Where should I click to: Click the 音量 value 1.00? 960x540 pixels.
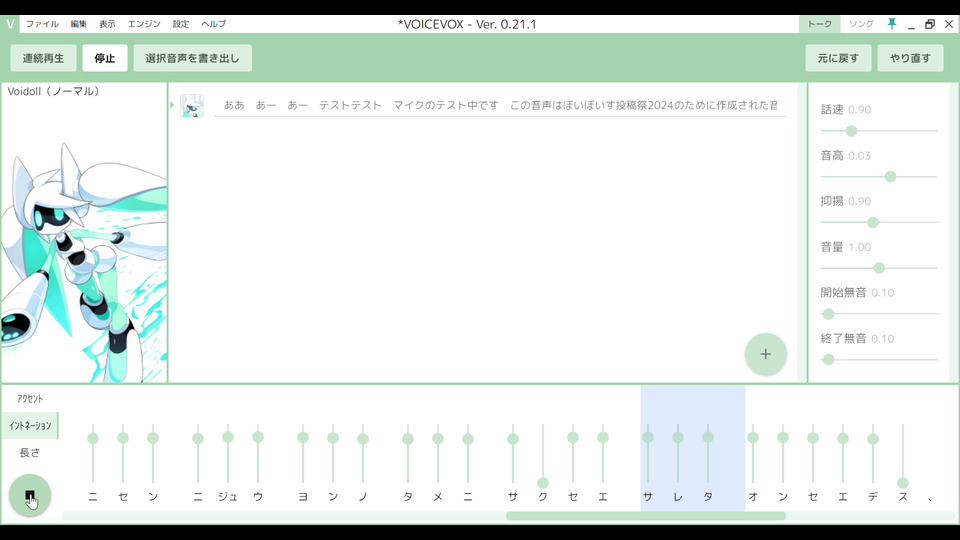point(860,247)
